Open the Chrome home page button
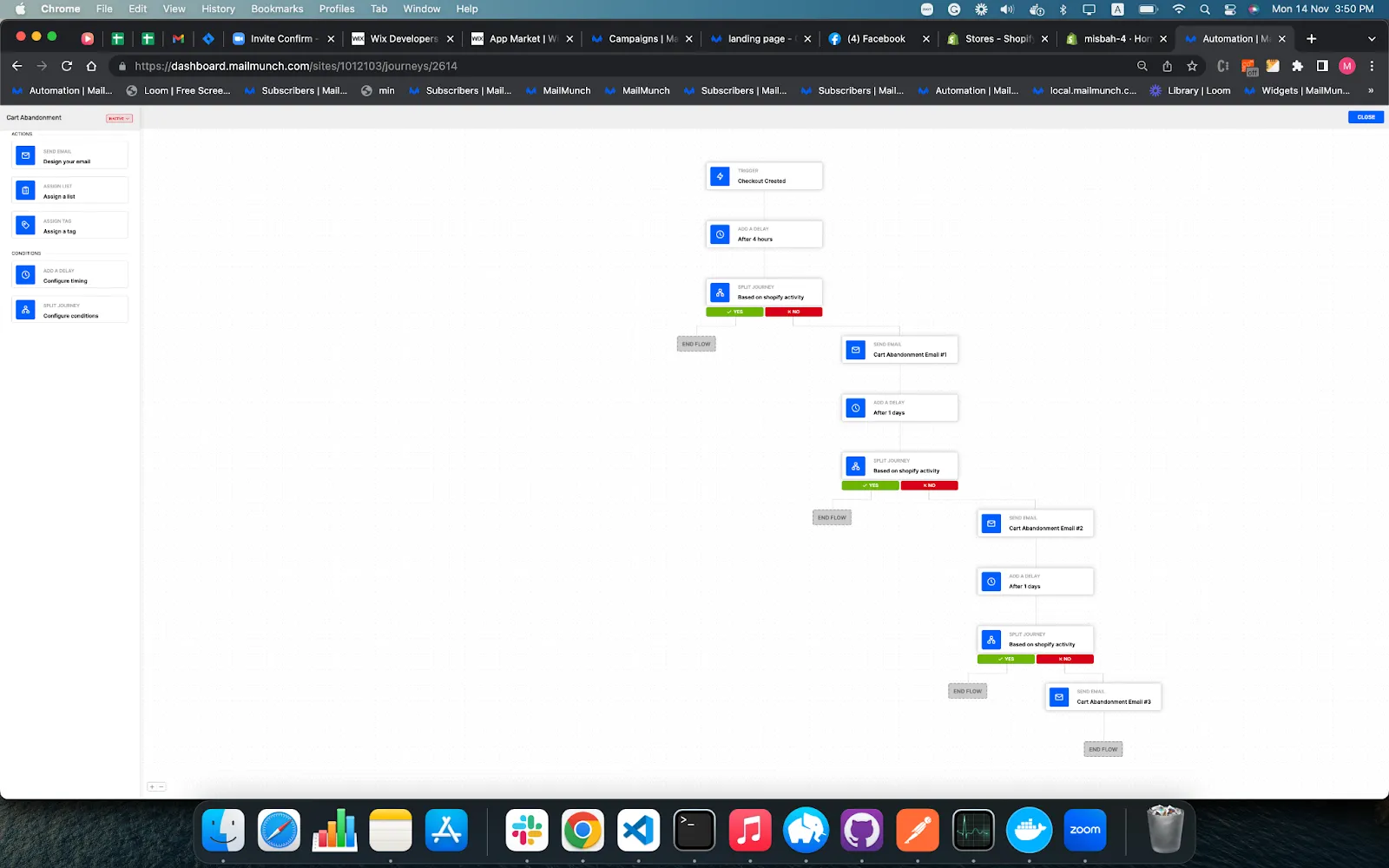The height and width of the screenshot is (868, 1389). click(91, 66)
